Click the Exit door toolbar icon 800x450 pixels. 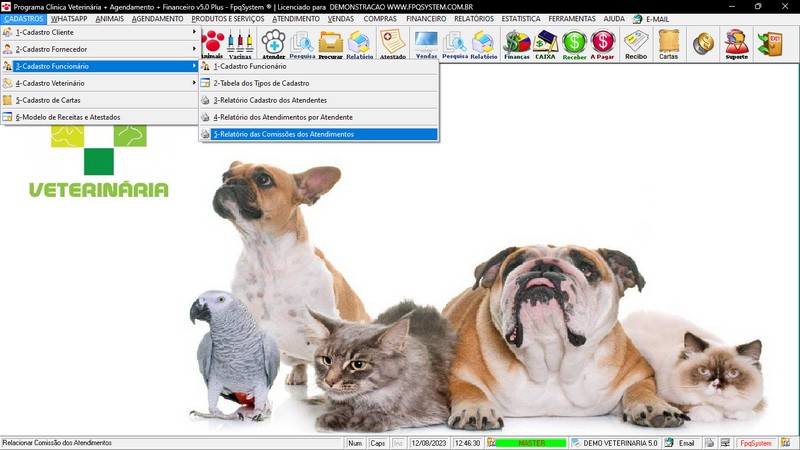(x=770, y=44)
